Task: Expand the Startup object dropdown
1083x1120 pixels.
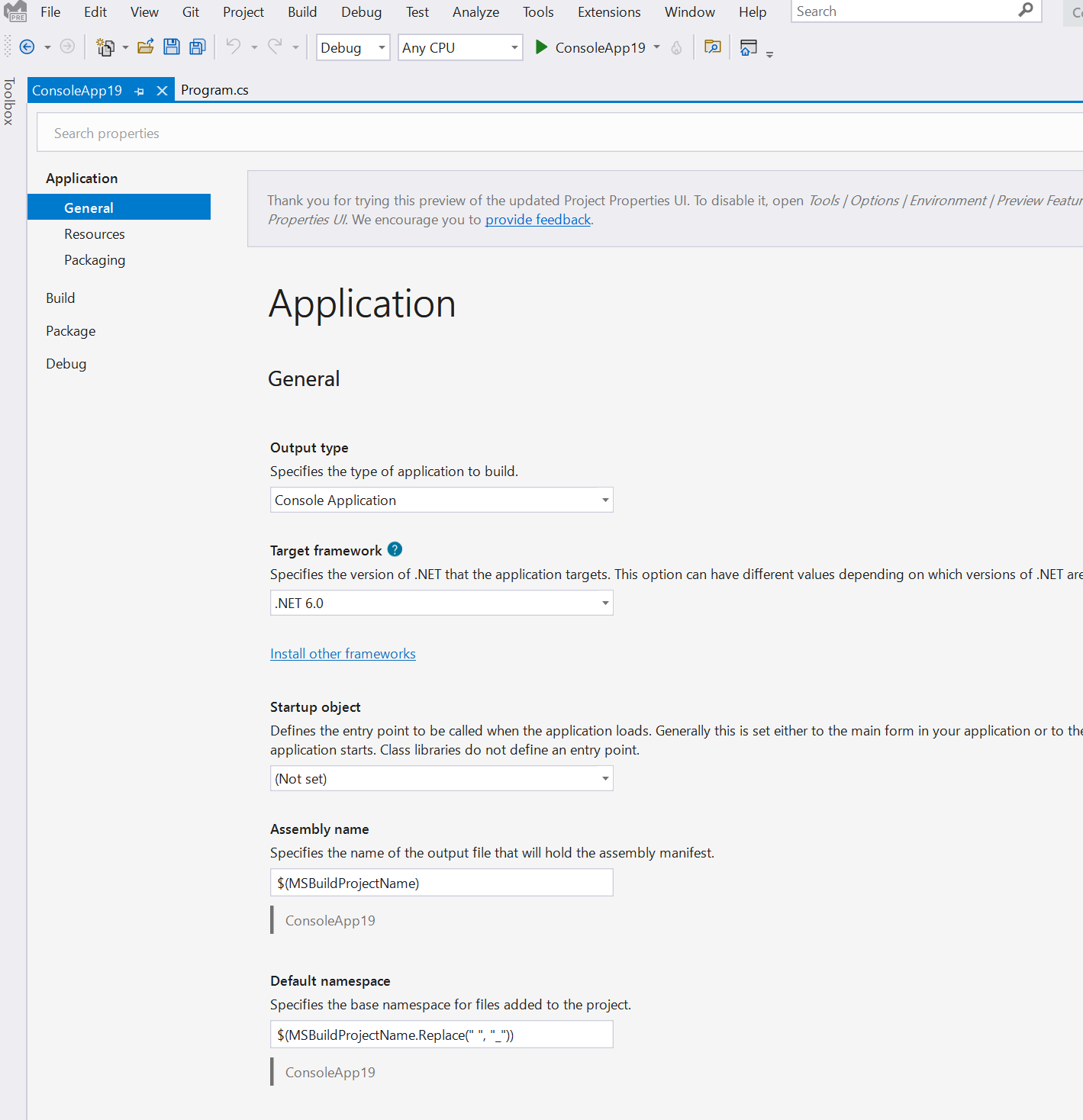Action: pos(441,779)
